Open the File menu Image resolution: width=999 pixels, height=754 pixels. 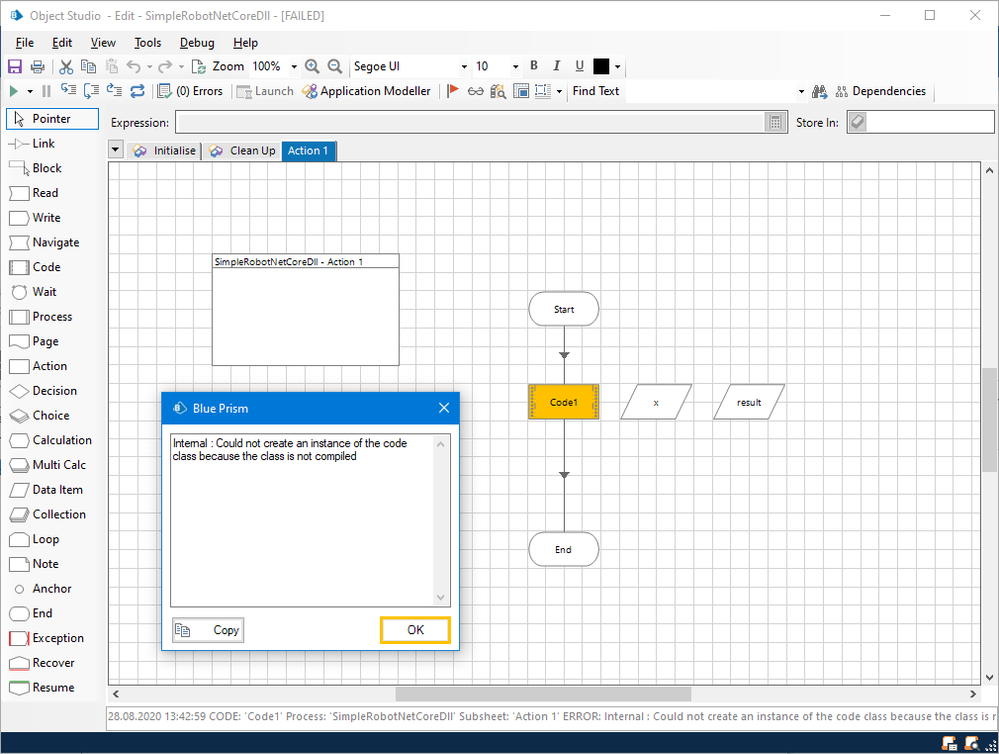[x=25, y=43]
